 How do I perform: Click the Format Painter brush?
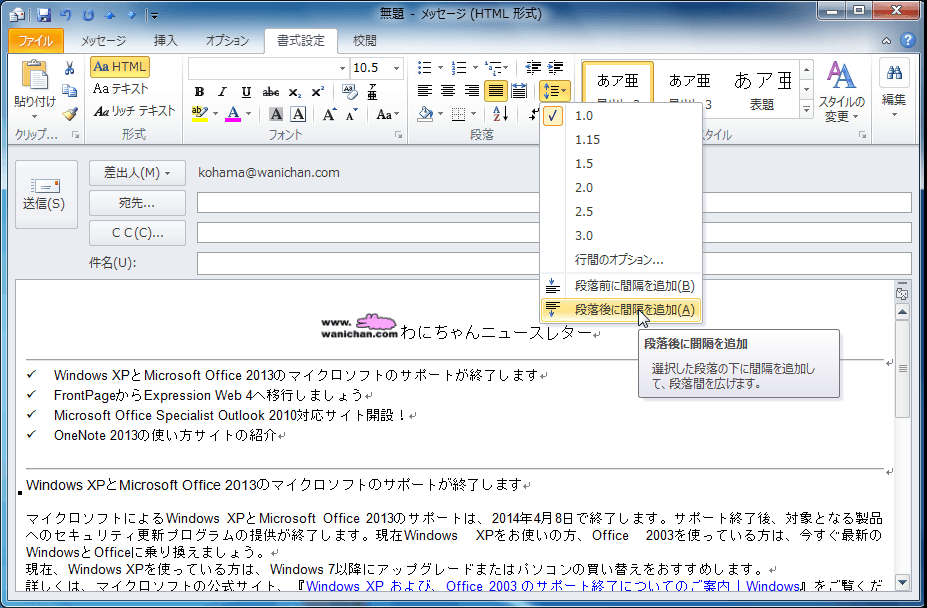click(x=70, y=113)
